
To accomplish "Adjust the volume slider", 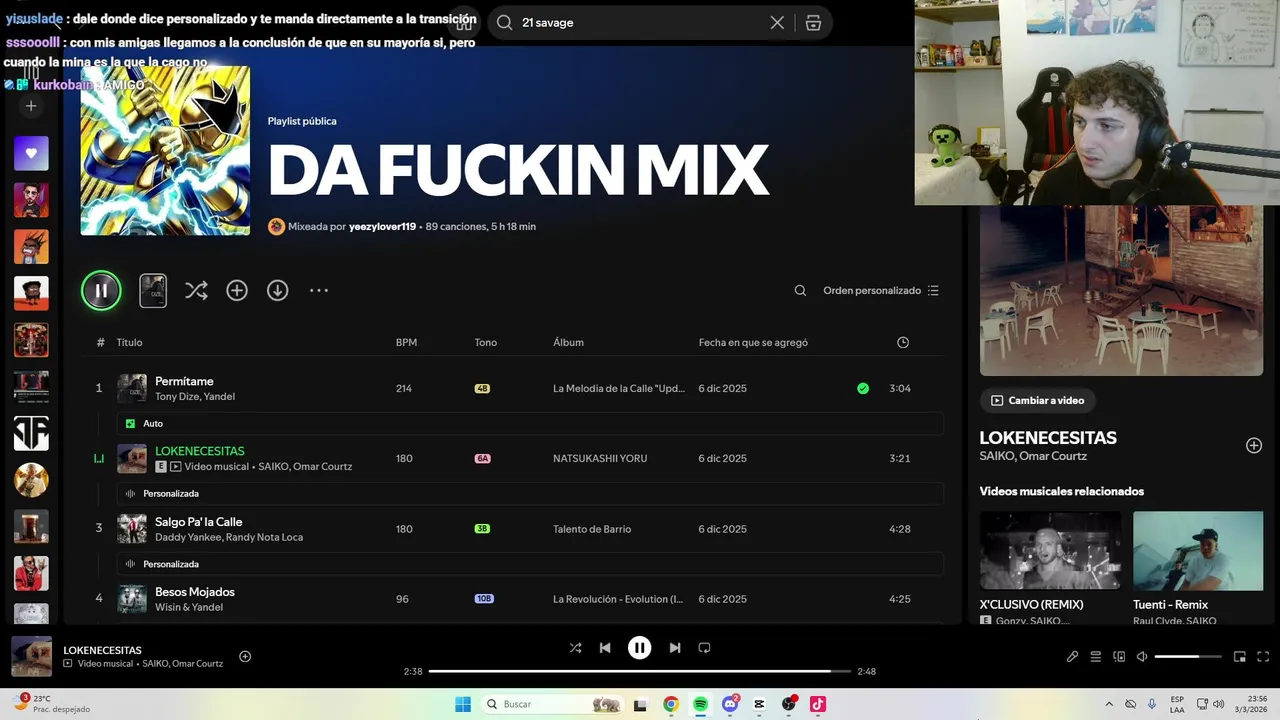I will coord(1188,657).
